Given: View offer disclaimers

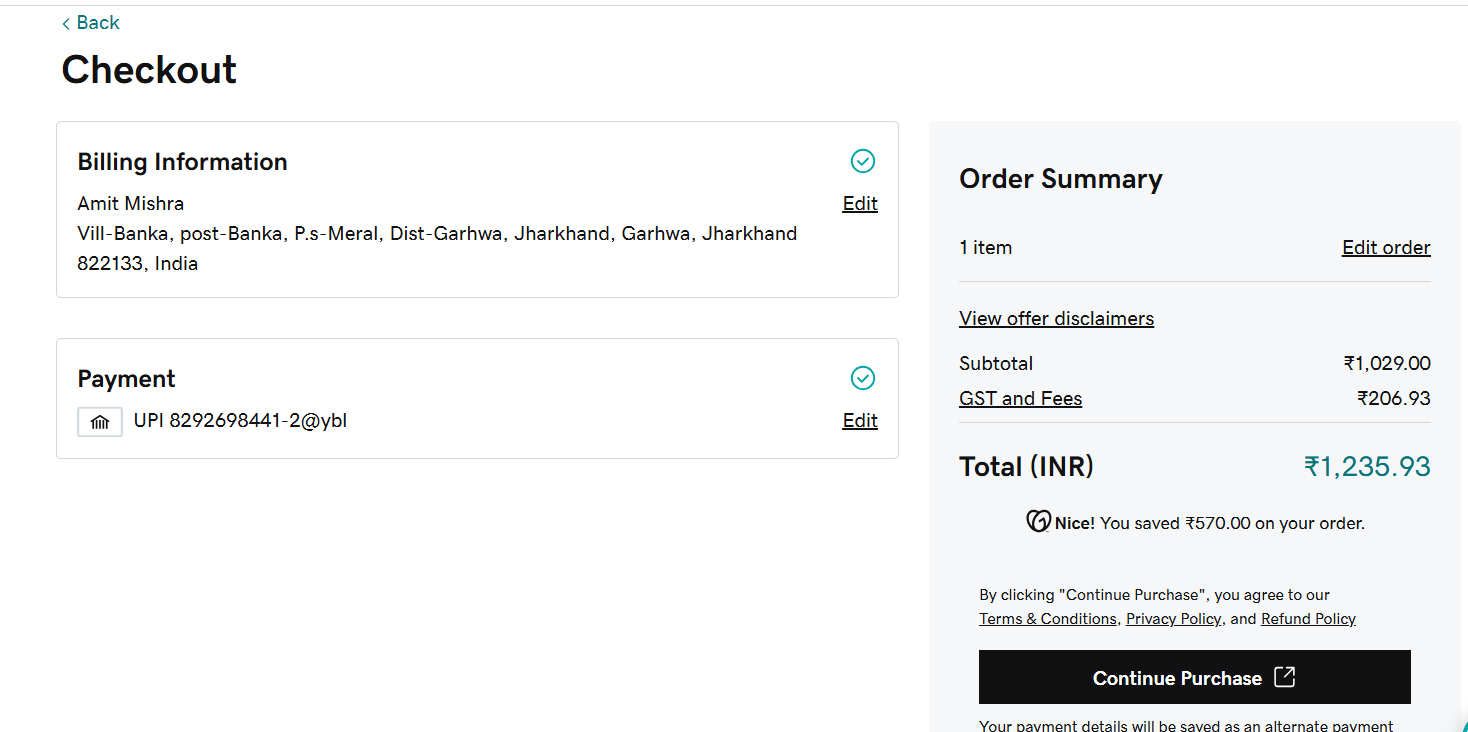Looking at the screenshot, I should [x=1056, y=319].
